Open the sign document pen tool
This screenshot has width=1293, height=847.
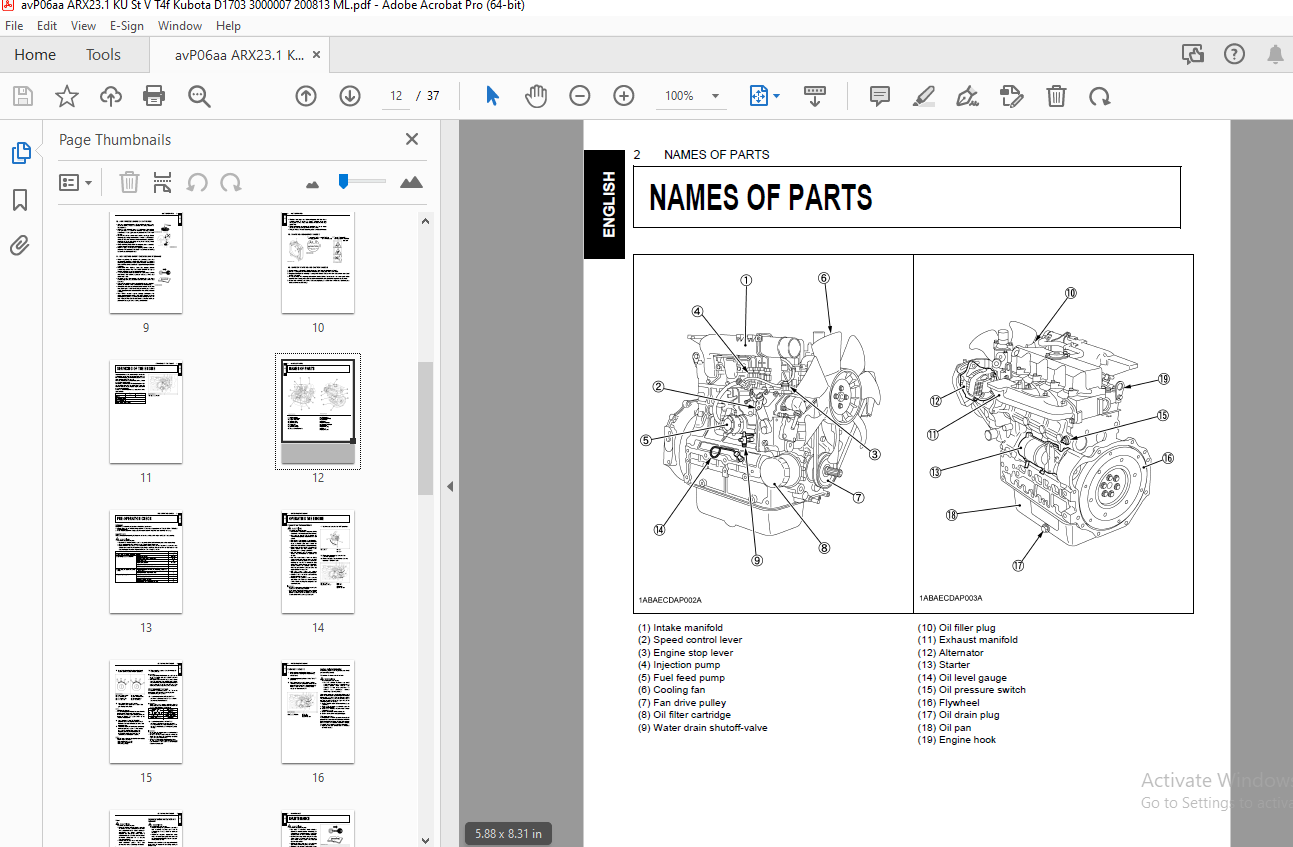click(x=967, y=96)
